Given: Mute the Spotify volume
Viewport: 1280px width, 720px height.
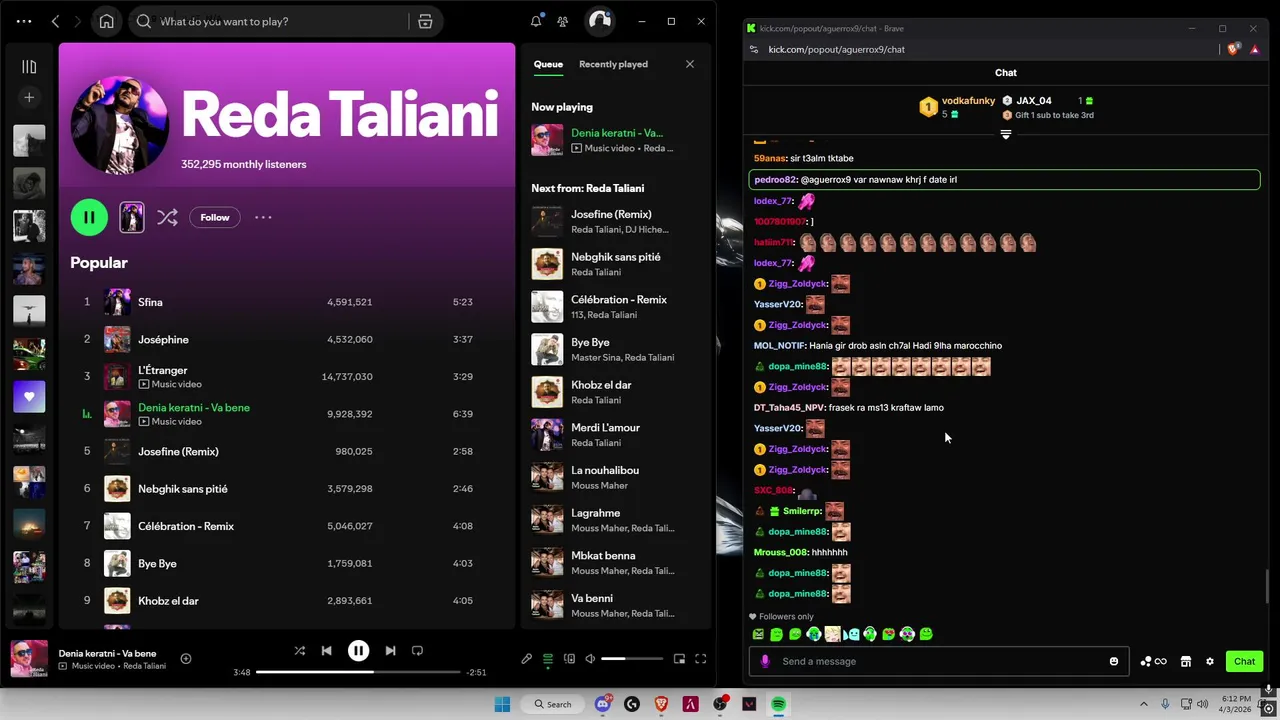Looking at the screenshot, I should pyautogui.click(x=590, y=658).
